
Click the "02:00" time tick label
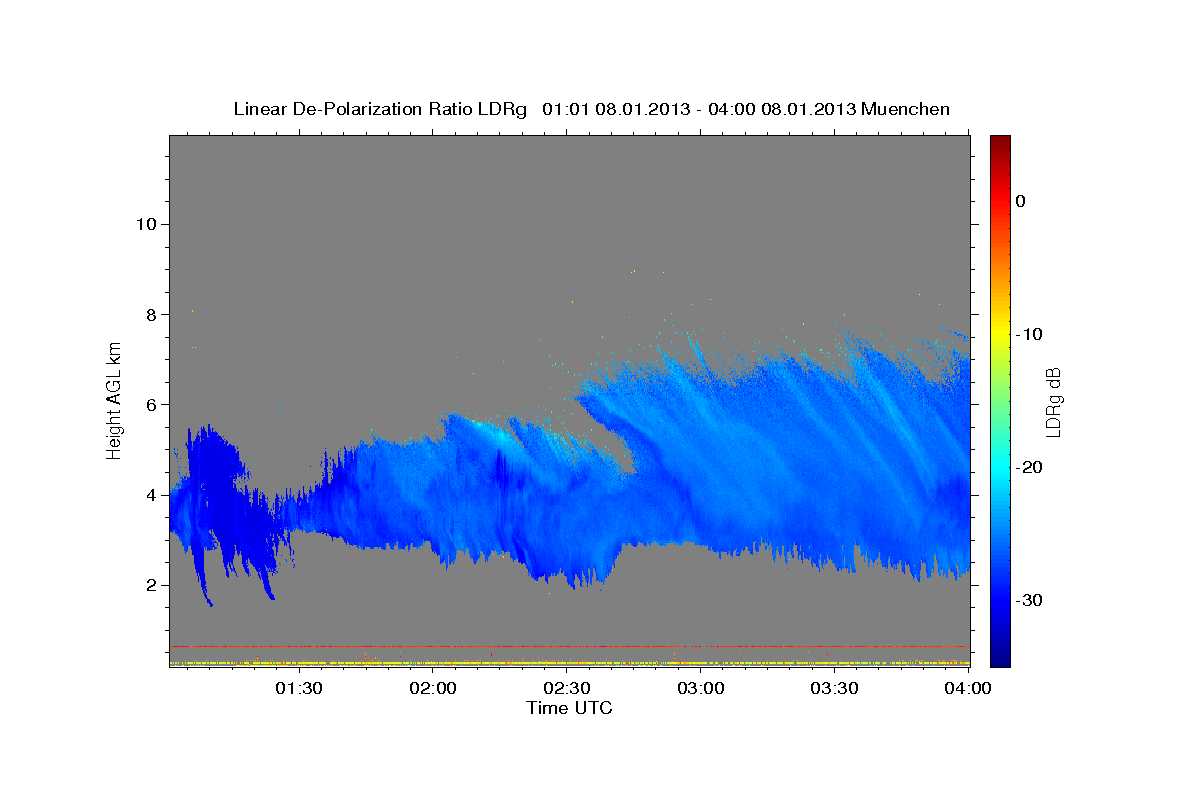pos(434,688)
